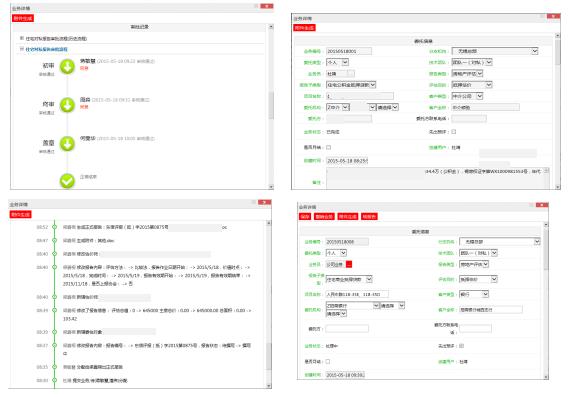Open the 中介公司 customer type dropdown in upper-right form
Image resolution: width=569 pixels, height=397 pixels.
click(x=467, y=96)
